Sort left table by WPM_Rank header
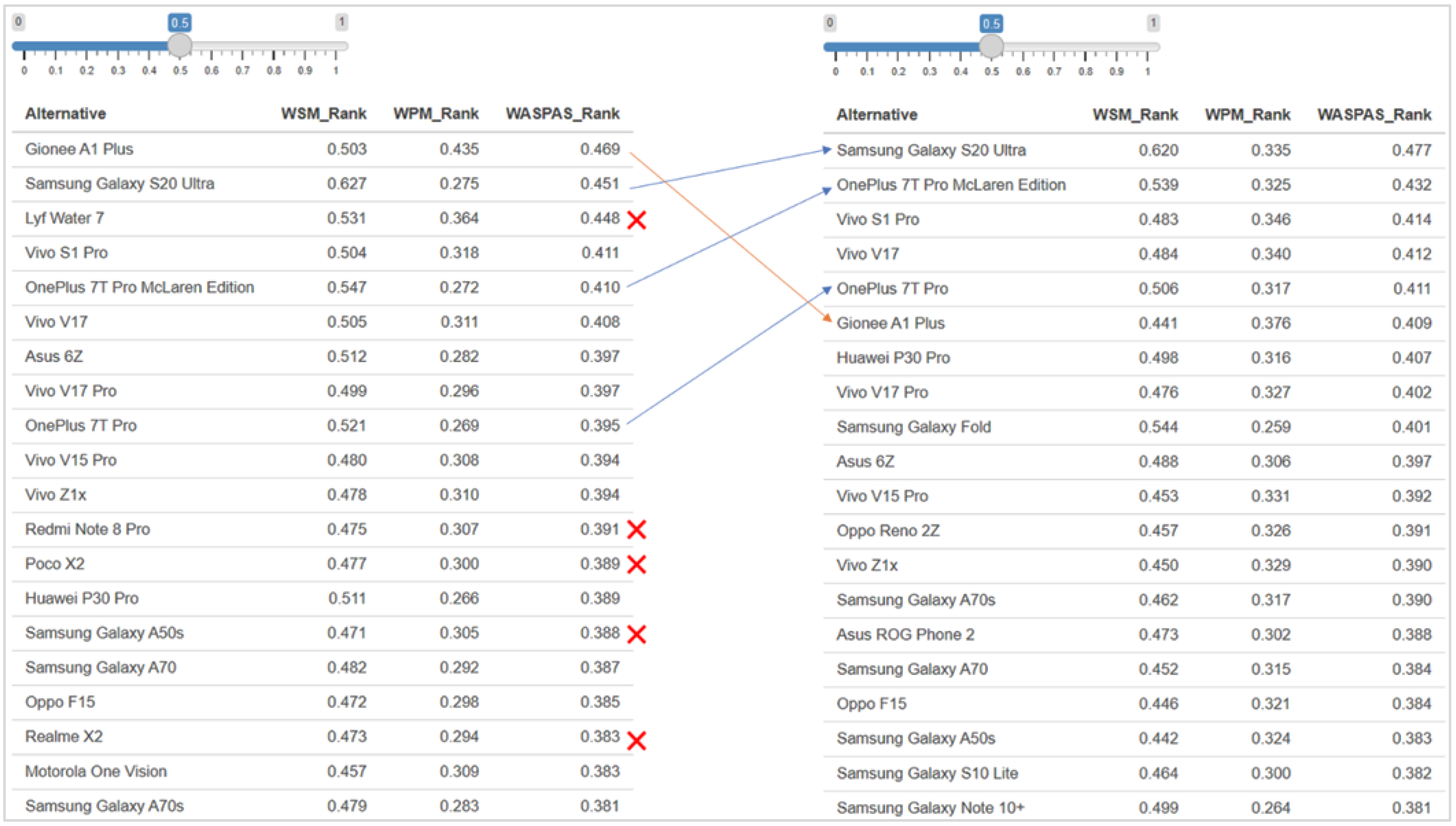The image size is (1456, 826). 436,114
